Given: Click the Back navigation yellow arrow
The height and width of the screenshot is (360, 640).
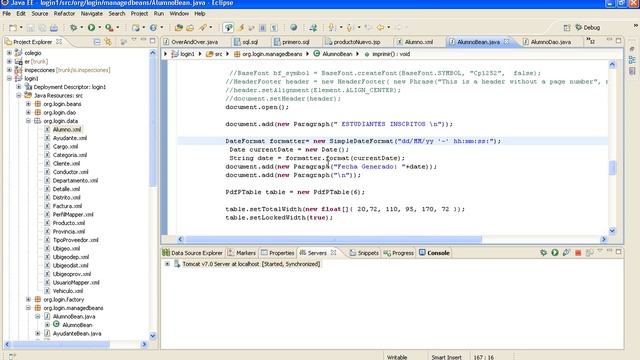Looking at the screenshot, I should [380, 28].
